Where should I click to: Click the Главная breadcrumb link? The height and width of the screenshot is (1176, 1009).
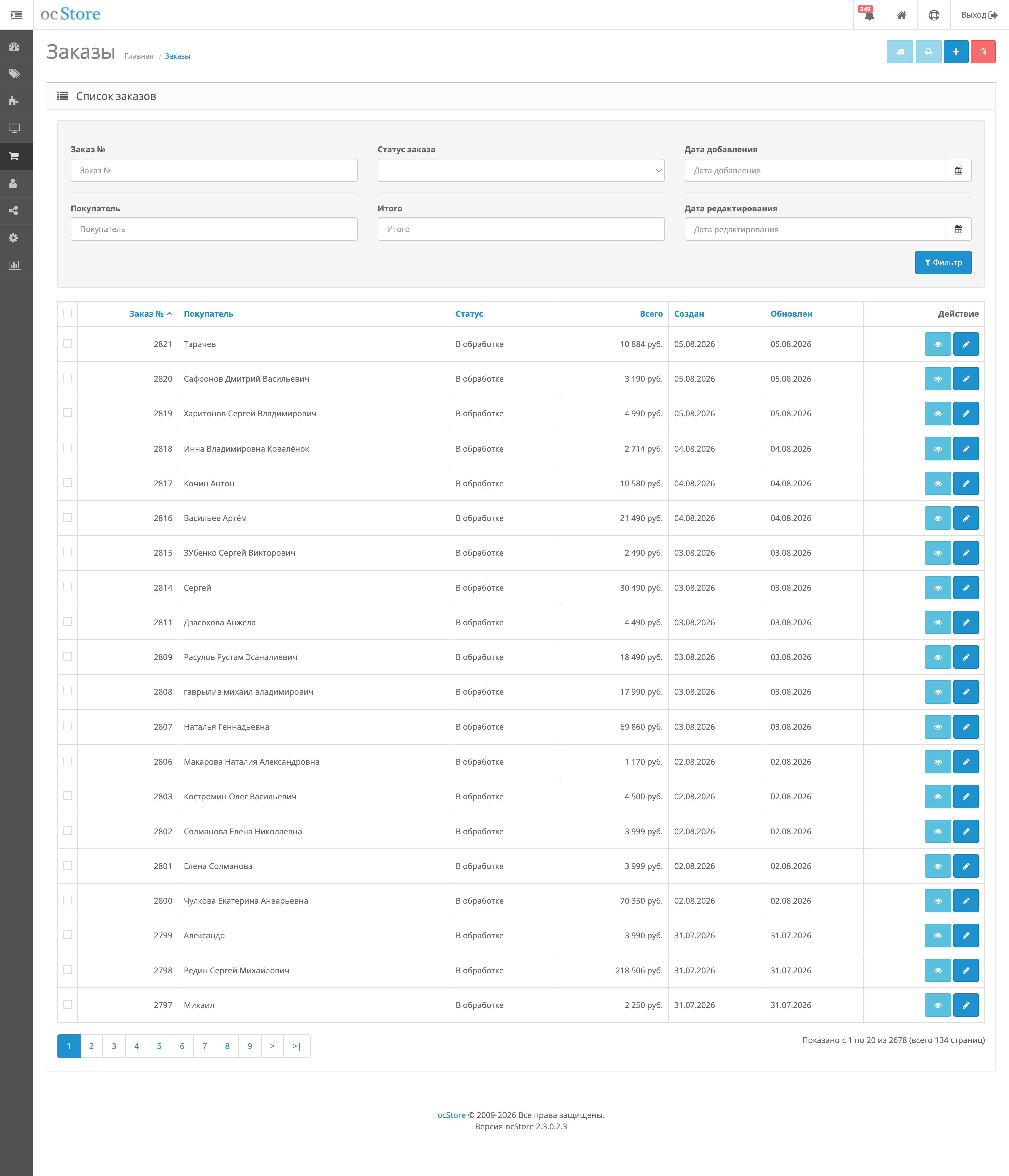(139, 56)
